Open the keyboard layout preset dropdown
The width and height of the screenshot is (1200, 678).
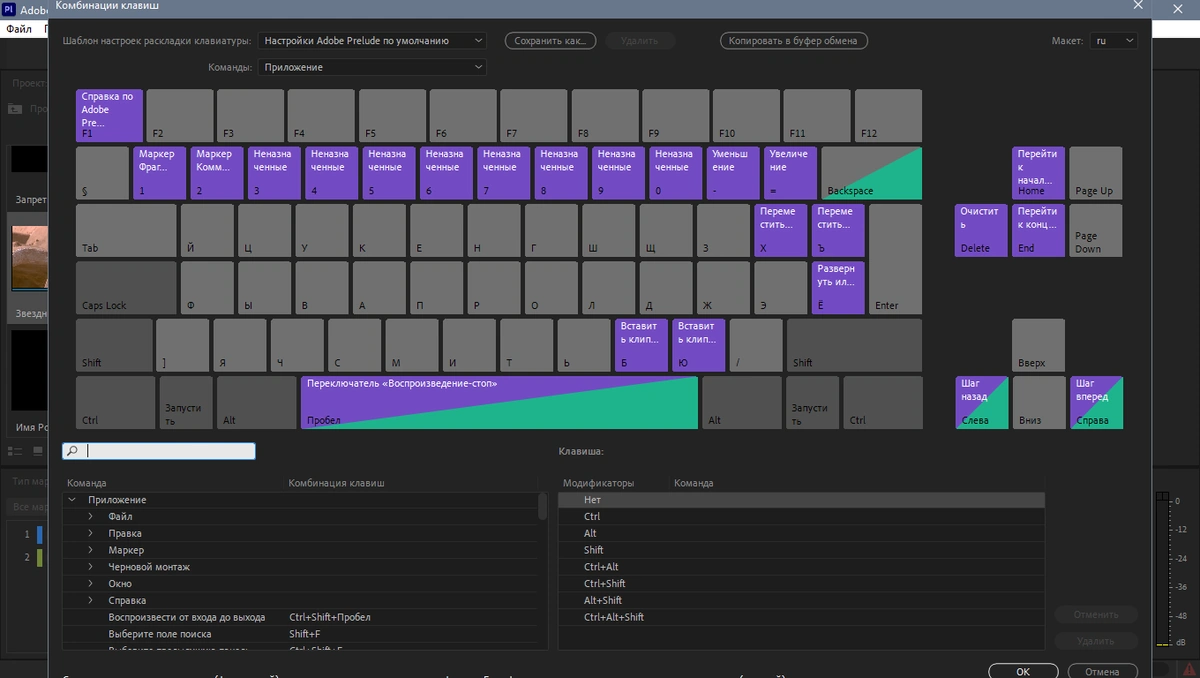pyautogui.click(x=372, y=41)
